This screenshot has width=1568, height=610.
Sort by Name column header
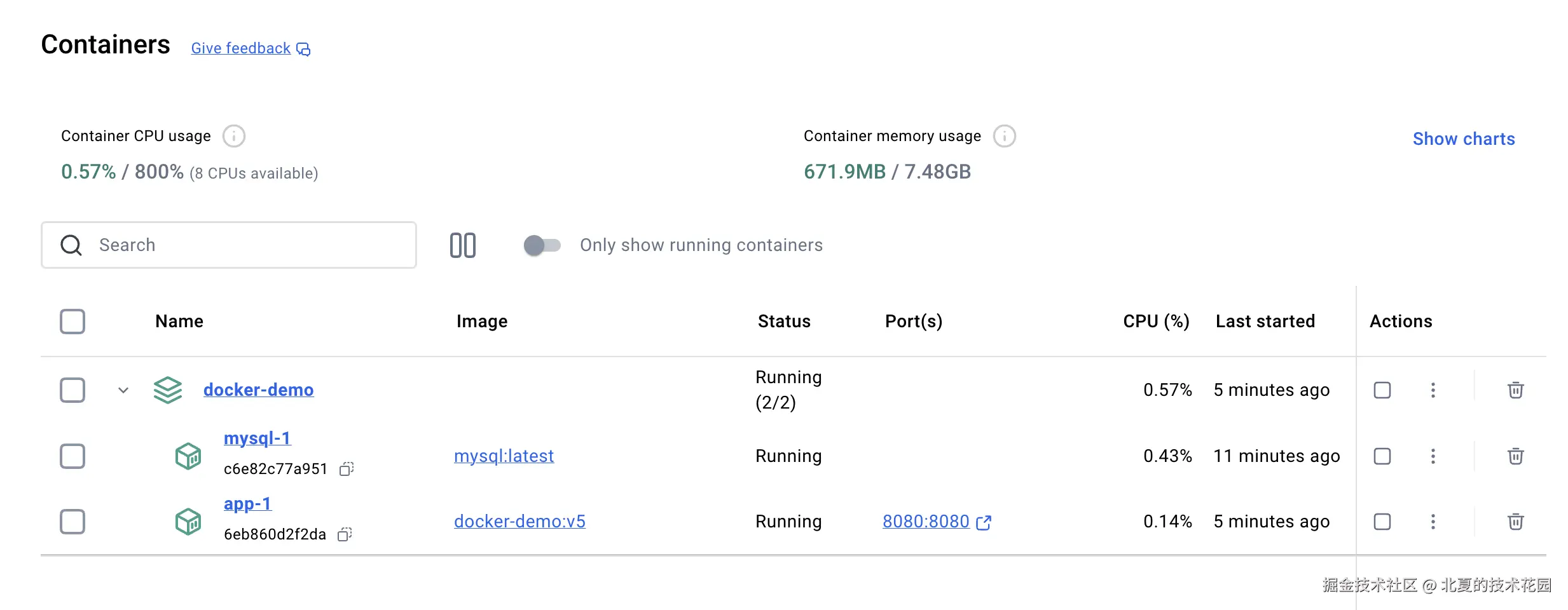point(179,322)
